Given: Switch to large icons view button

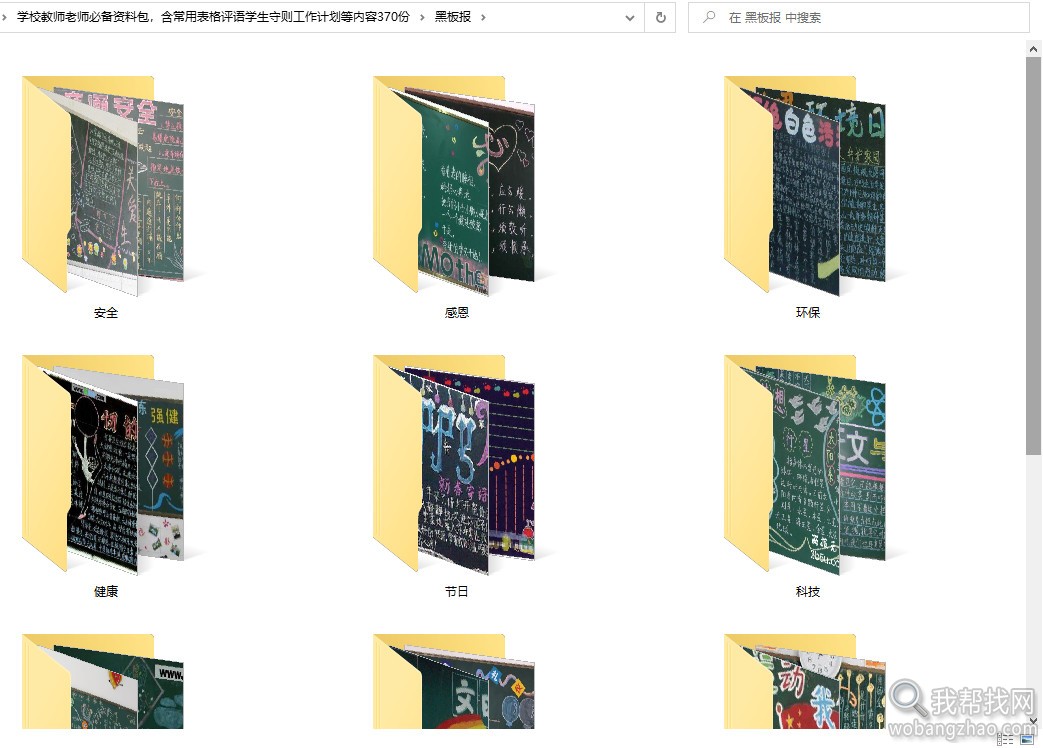Looking at the screenshot, I should (1026, 739).
